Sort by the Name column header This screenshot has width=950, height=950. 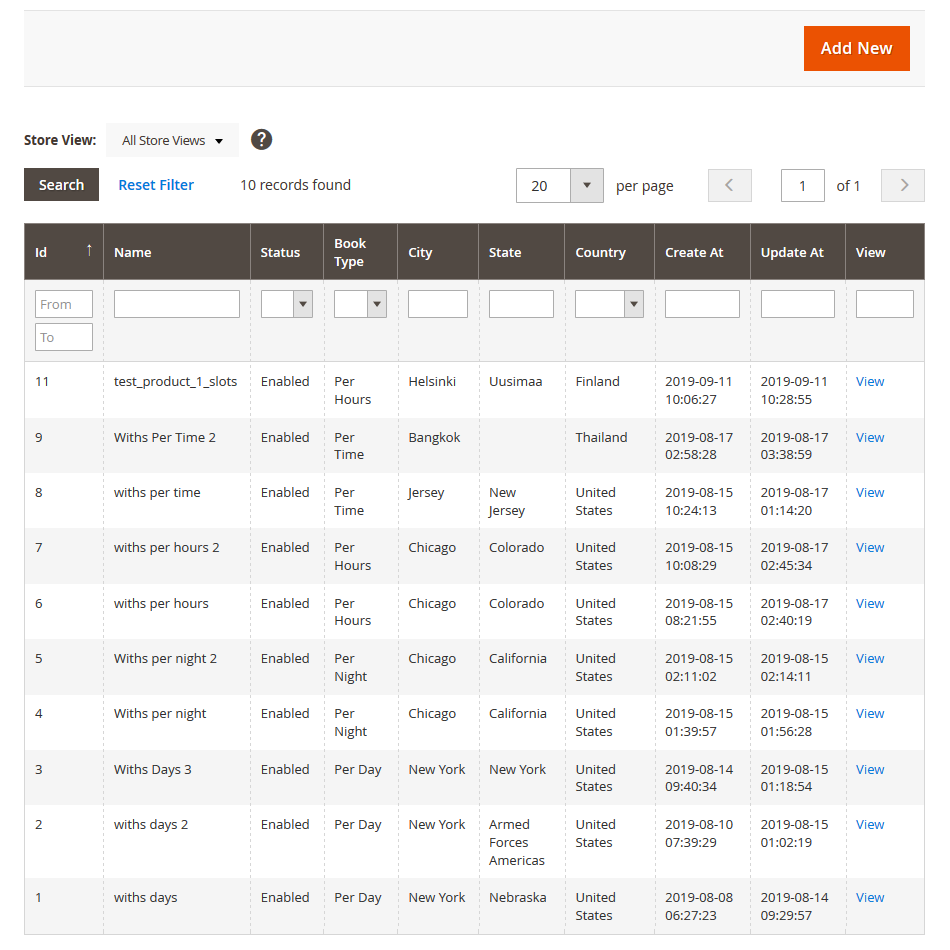133,252
